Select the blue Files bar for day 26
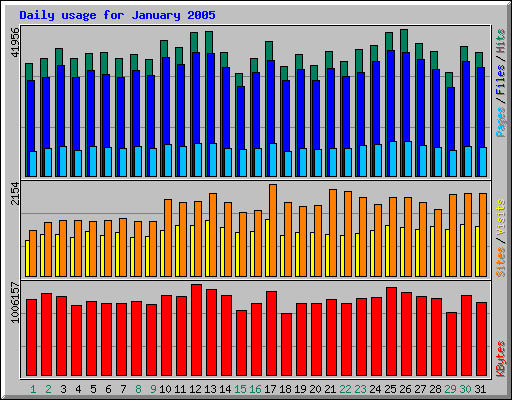512x400 pixels. [x=406, y=97]
